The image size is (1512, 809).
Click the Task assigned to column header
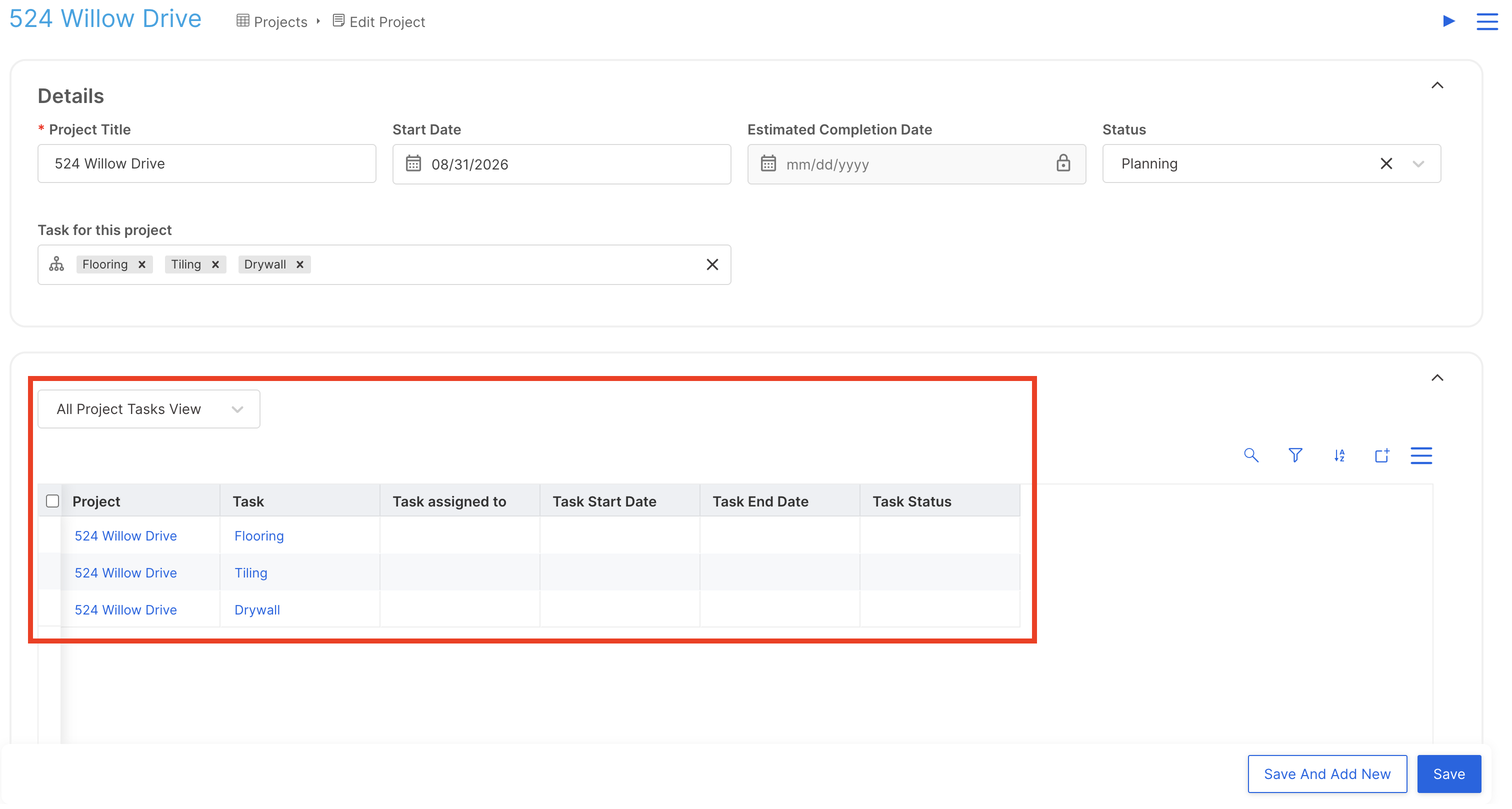[459, 501]
